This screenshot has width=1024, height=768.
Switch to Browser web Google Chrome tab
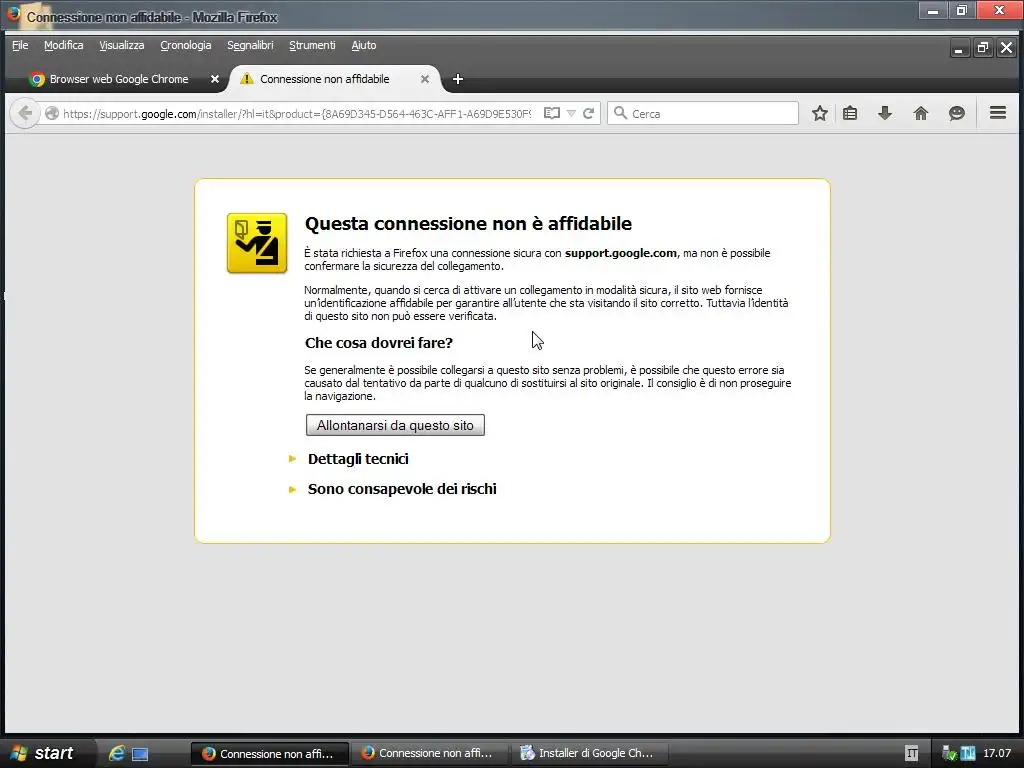pyautogui.click(x=118, y=79)
